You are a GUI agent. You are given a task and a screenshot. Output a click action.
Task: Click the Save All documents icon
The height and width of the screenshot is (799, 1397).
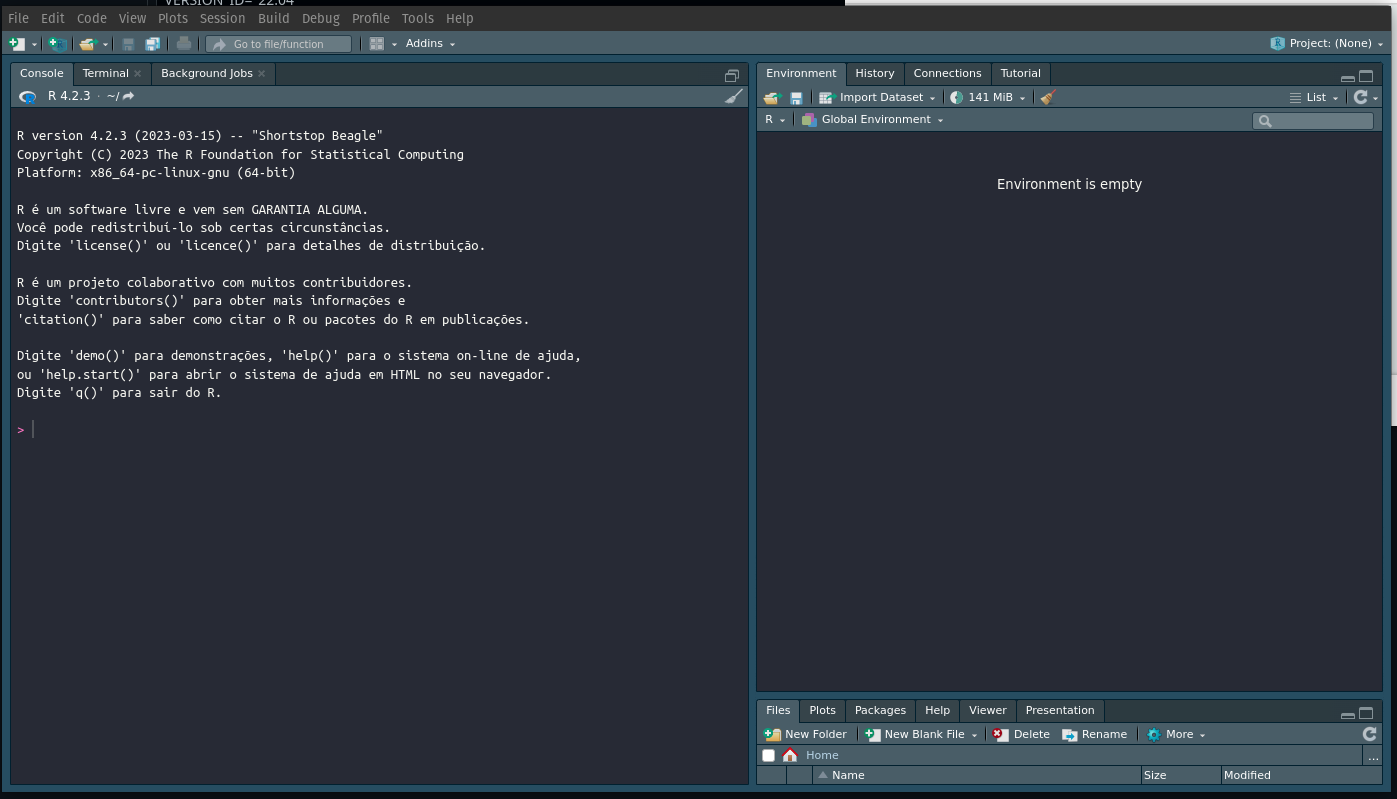pos(152,43)
